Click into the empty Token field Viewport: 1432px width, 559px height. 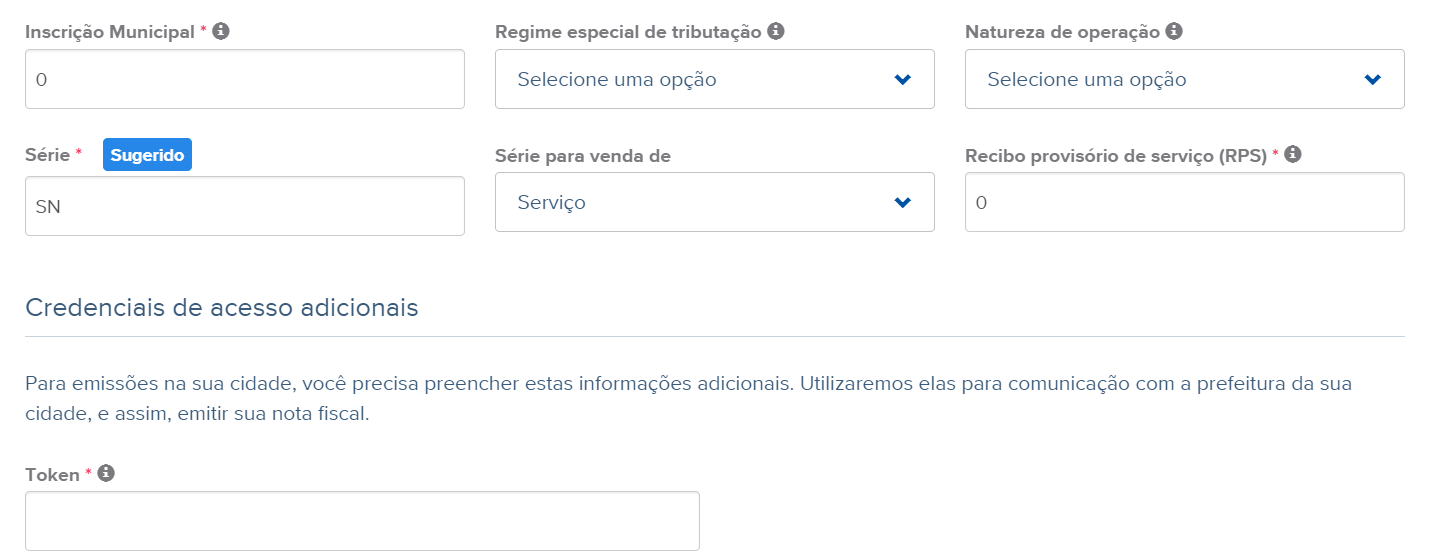click(362, 521)
